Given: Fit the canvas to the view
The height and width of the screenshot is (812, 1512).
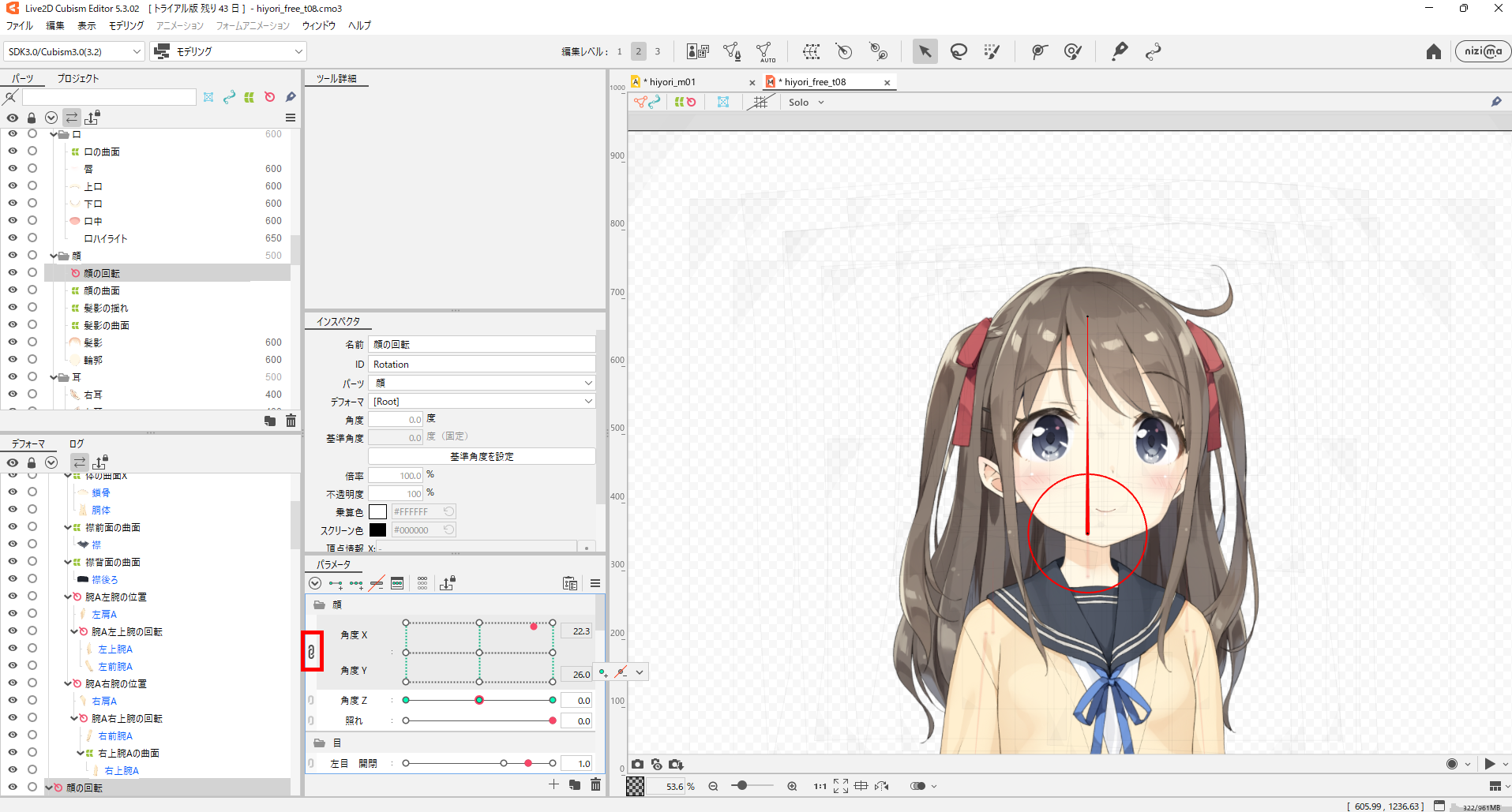Looking at the screenshot, I should (x=841, y=786).
